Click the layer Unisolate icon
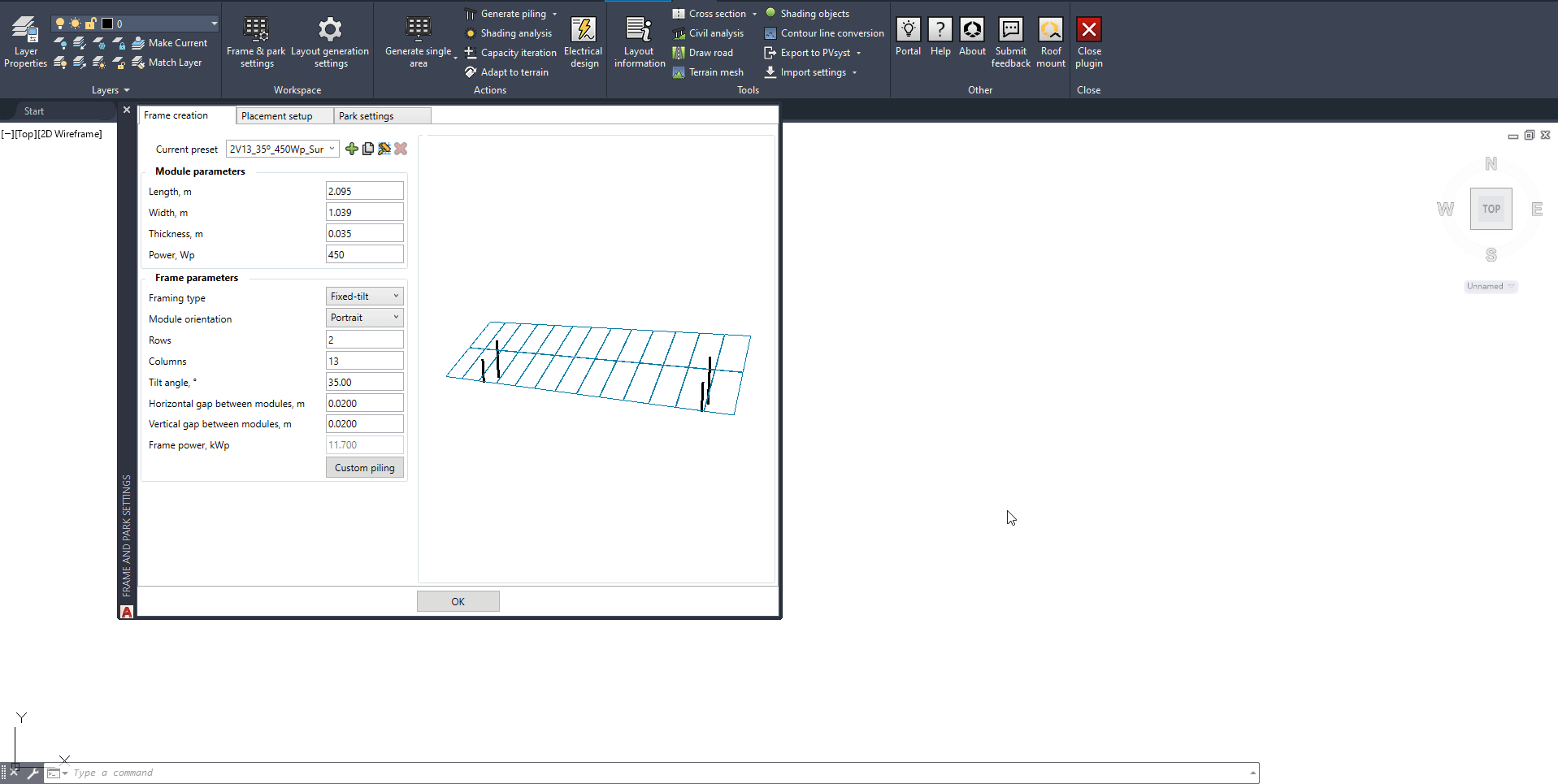The width and height of the screenshot is (1558, 784). 80,63
